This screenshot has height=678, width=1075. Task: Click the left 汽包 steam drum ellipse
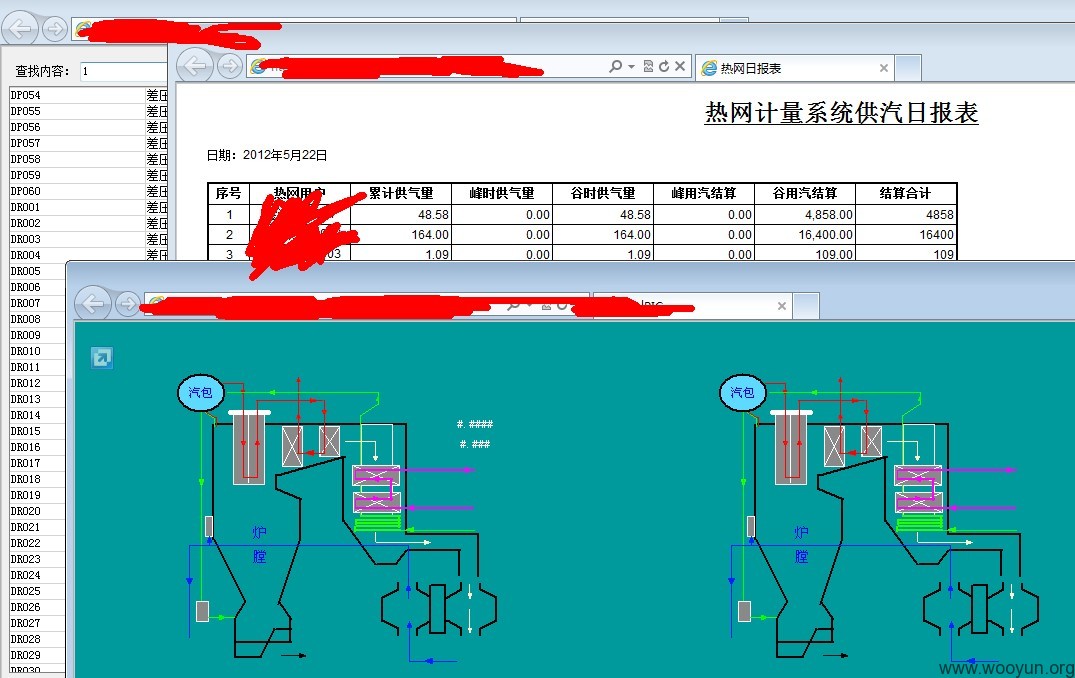[200, 393]
